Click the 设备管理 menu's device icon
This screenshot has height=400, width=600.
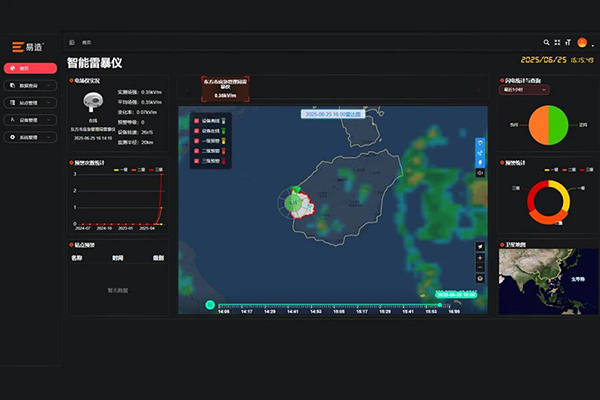12,120
